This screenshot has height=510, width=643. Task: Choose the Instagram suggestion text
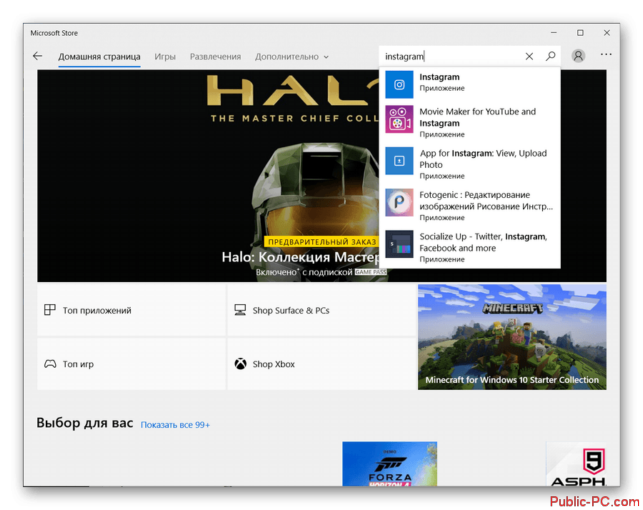(439, 77)
